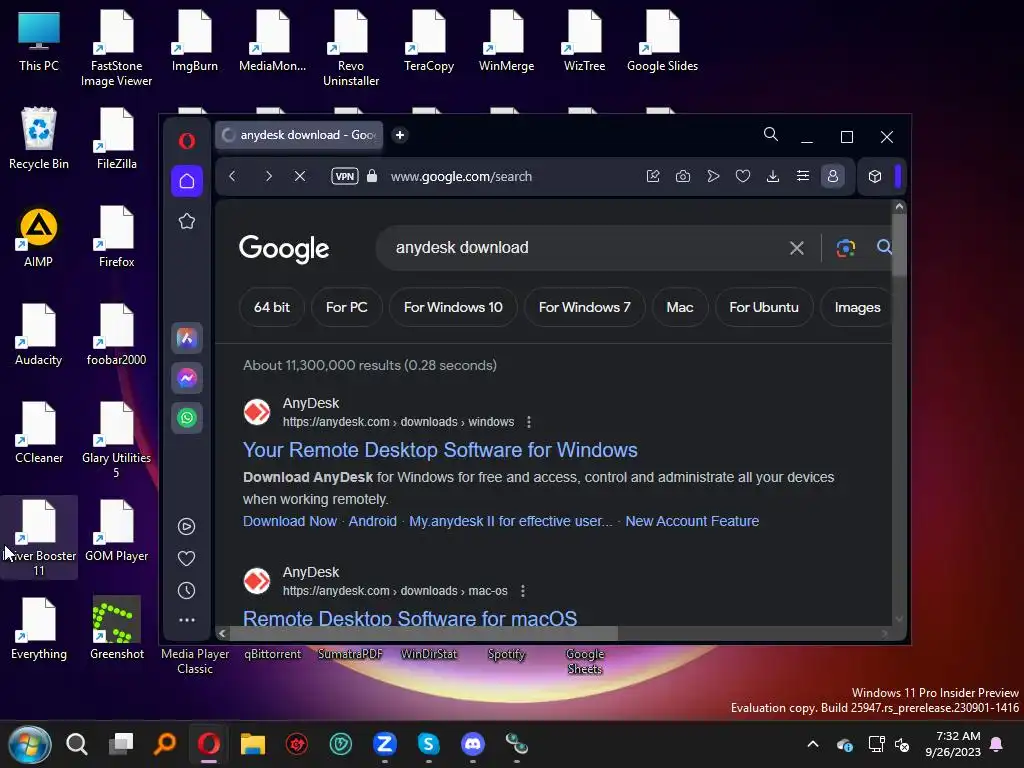Select the 64 bit filter chip
The height and width of the screenshot is (768, 1024).
point(272,307)
